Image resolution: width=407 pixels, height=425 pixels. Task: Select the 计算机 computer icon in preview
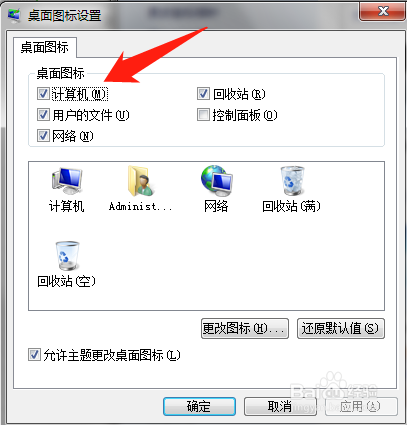[67, 181]
